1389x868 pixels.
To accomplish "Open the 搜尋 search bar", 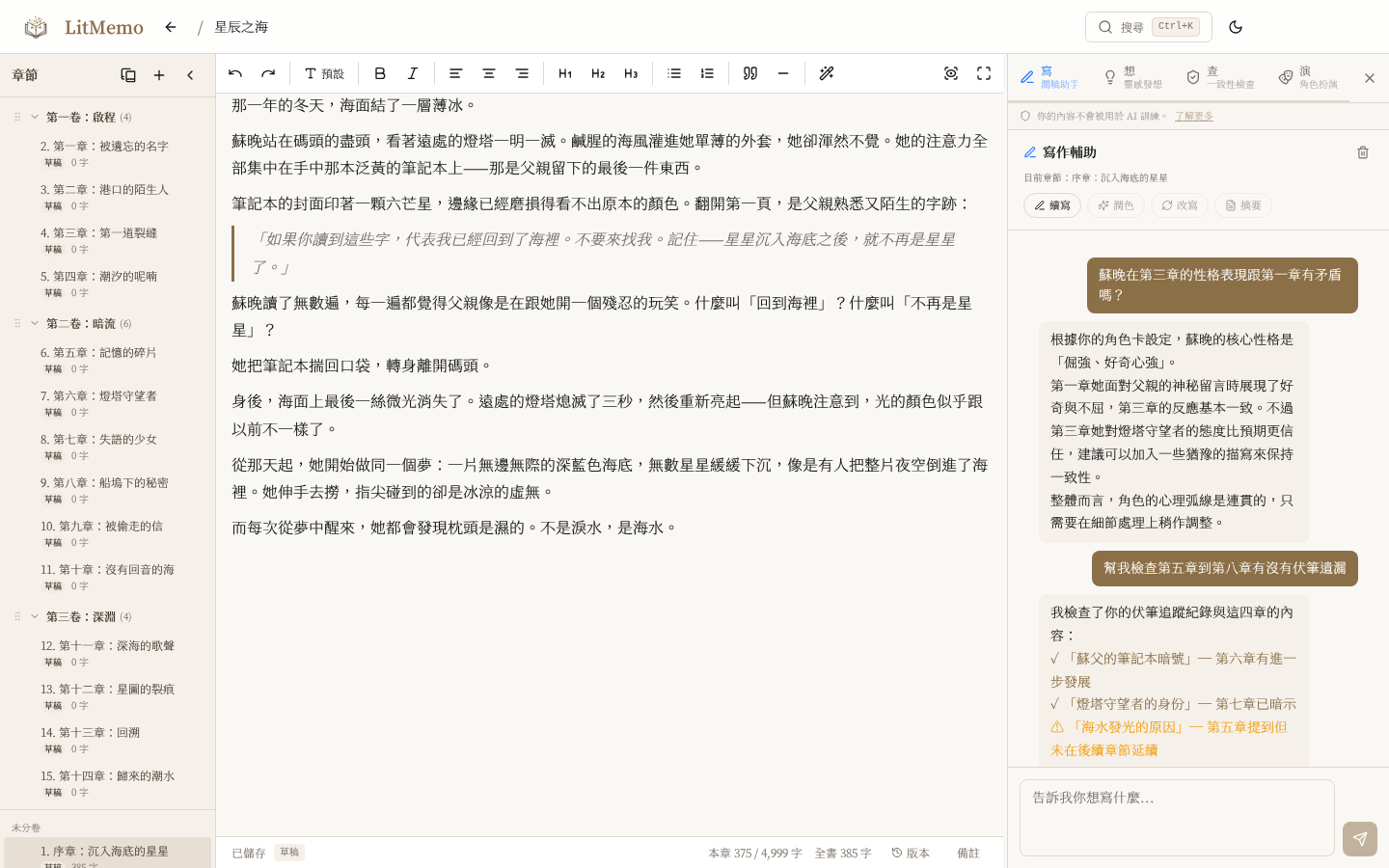I will tap(1148, 27).
